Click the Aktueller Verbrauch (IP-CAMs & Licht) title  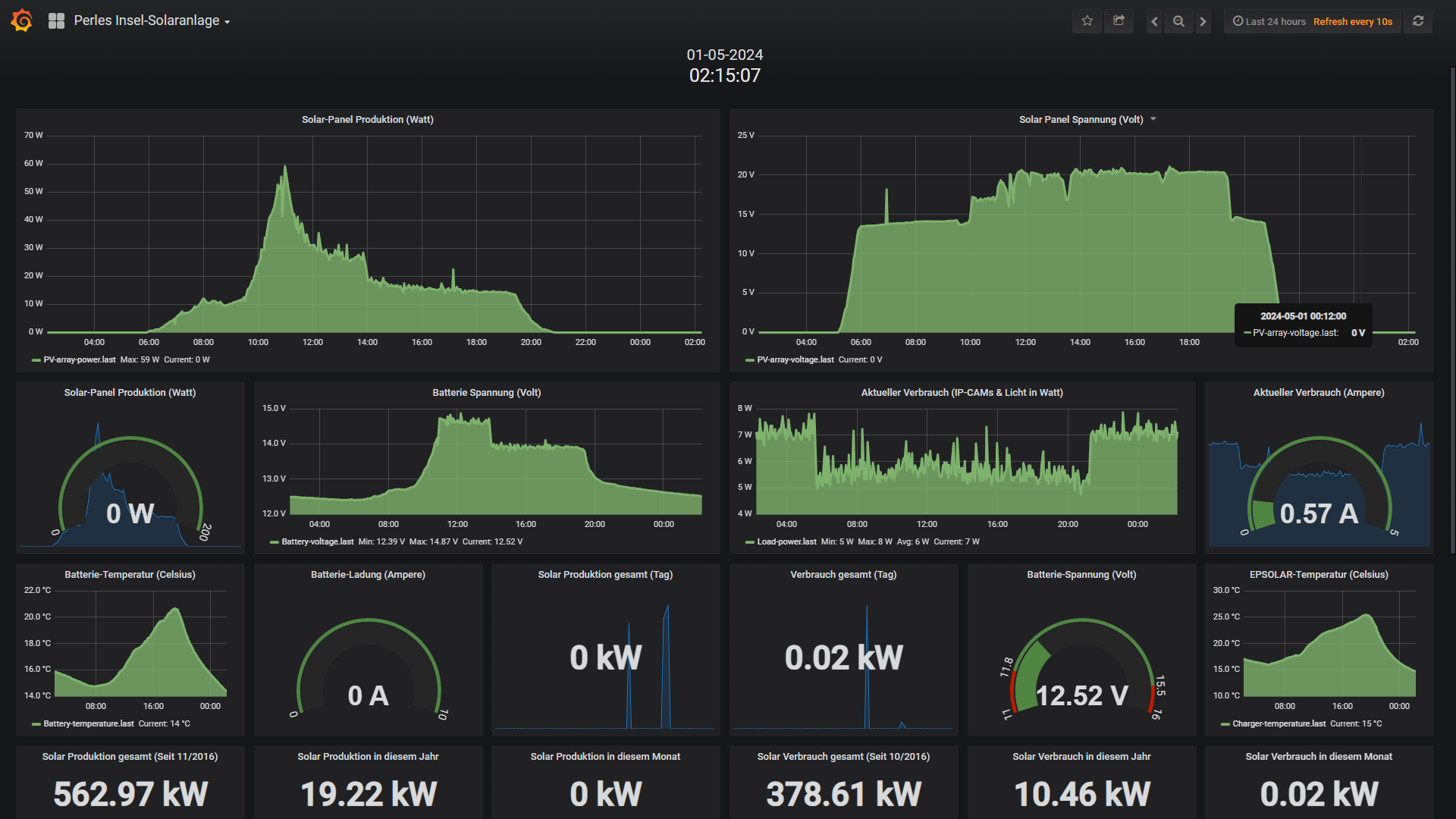962,392
